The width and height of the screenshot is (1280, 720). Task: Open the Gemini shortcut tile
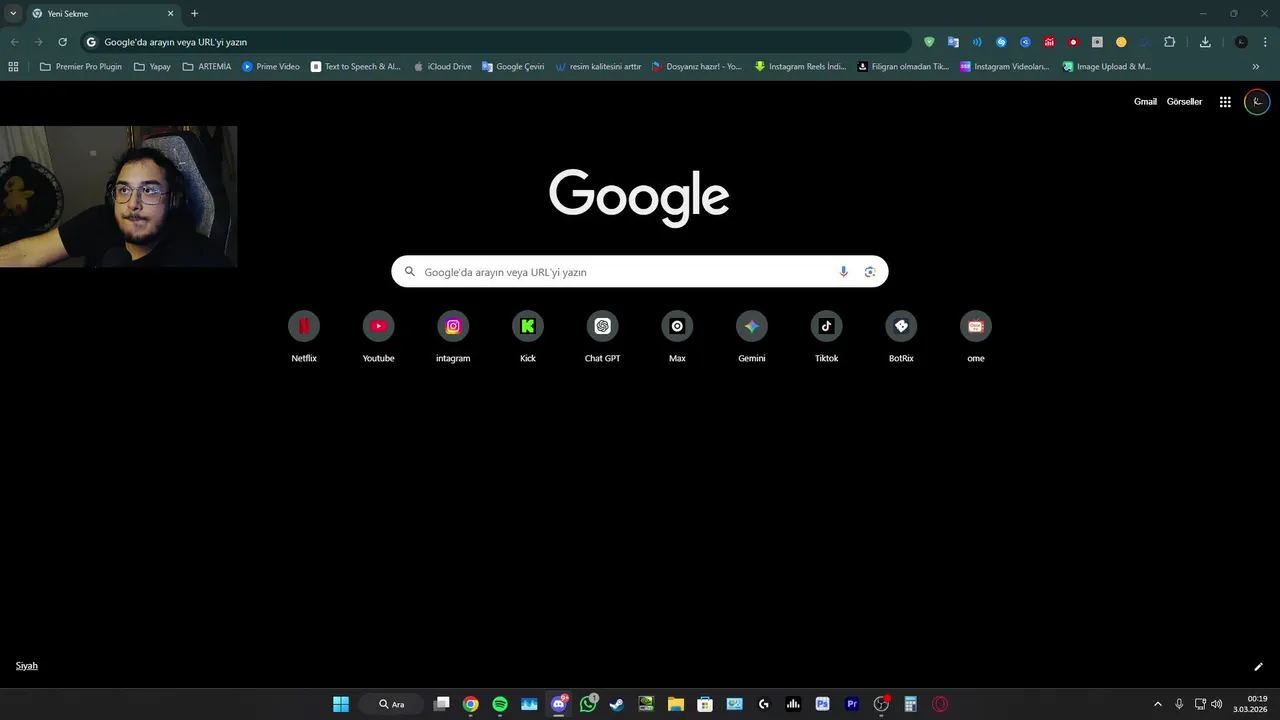(752, 337)
